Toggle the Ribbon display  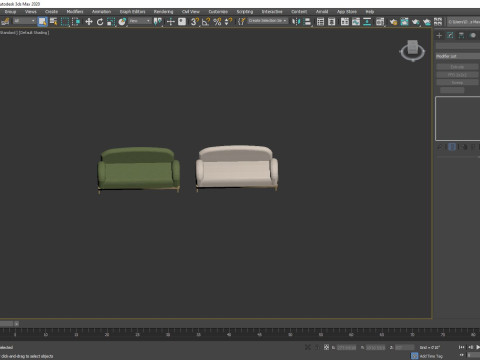(x=345, y=22)
